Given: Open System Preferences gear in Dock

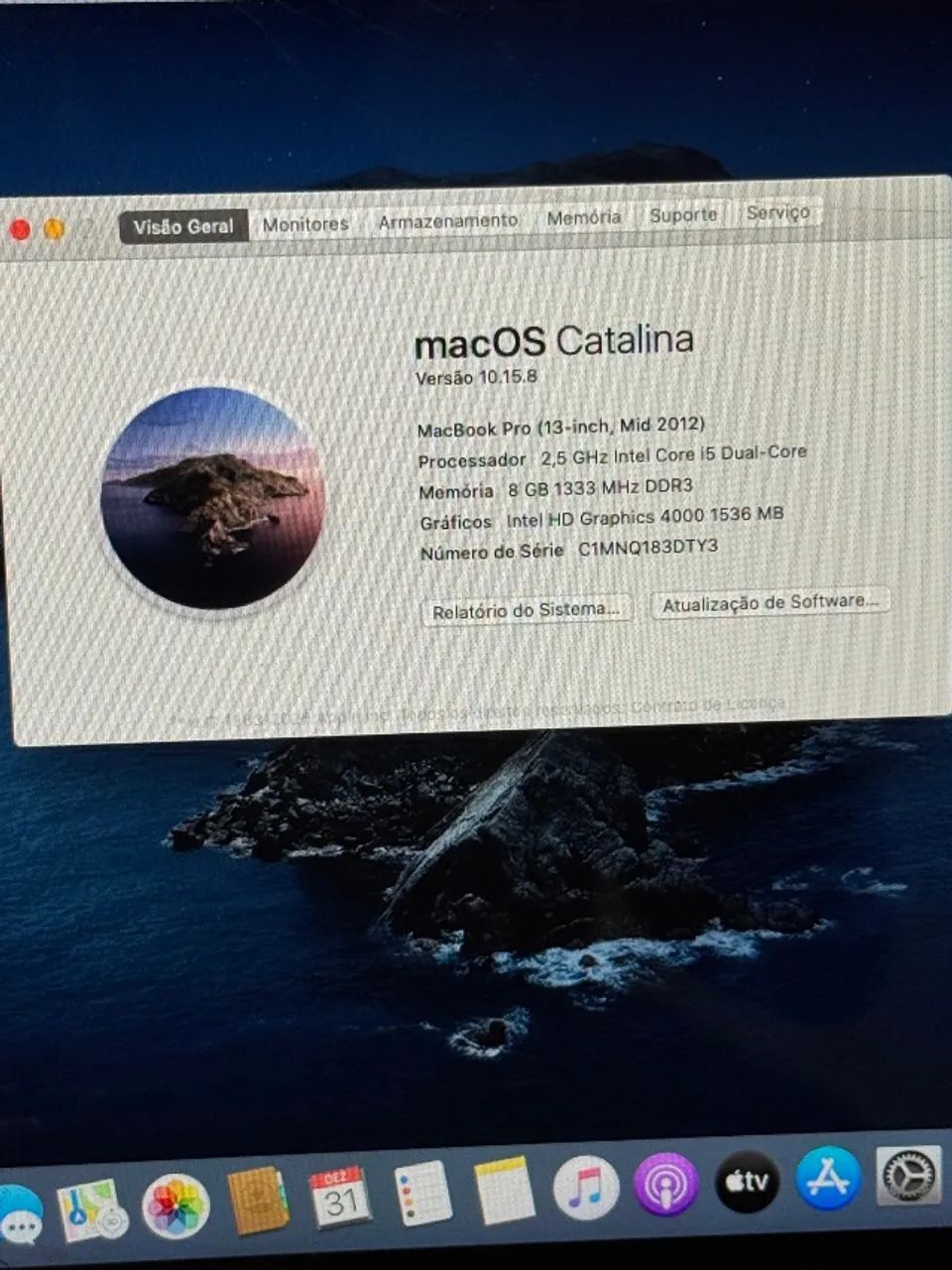Looking at the screenshot, I should point(907,1176).
